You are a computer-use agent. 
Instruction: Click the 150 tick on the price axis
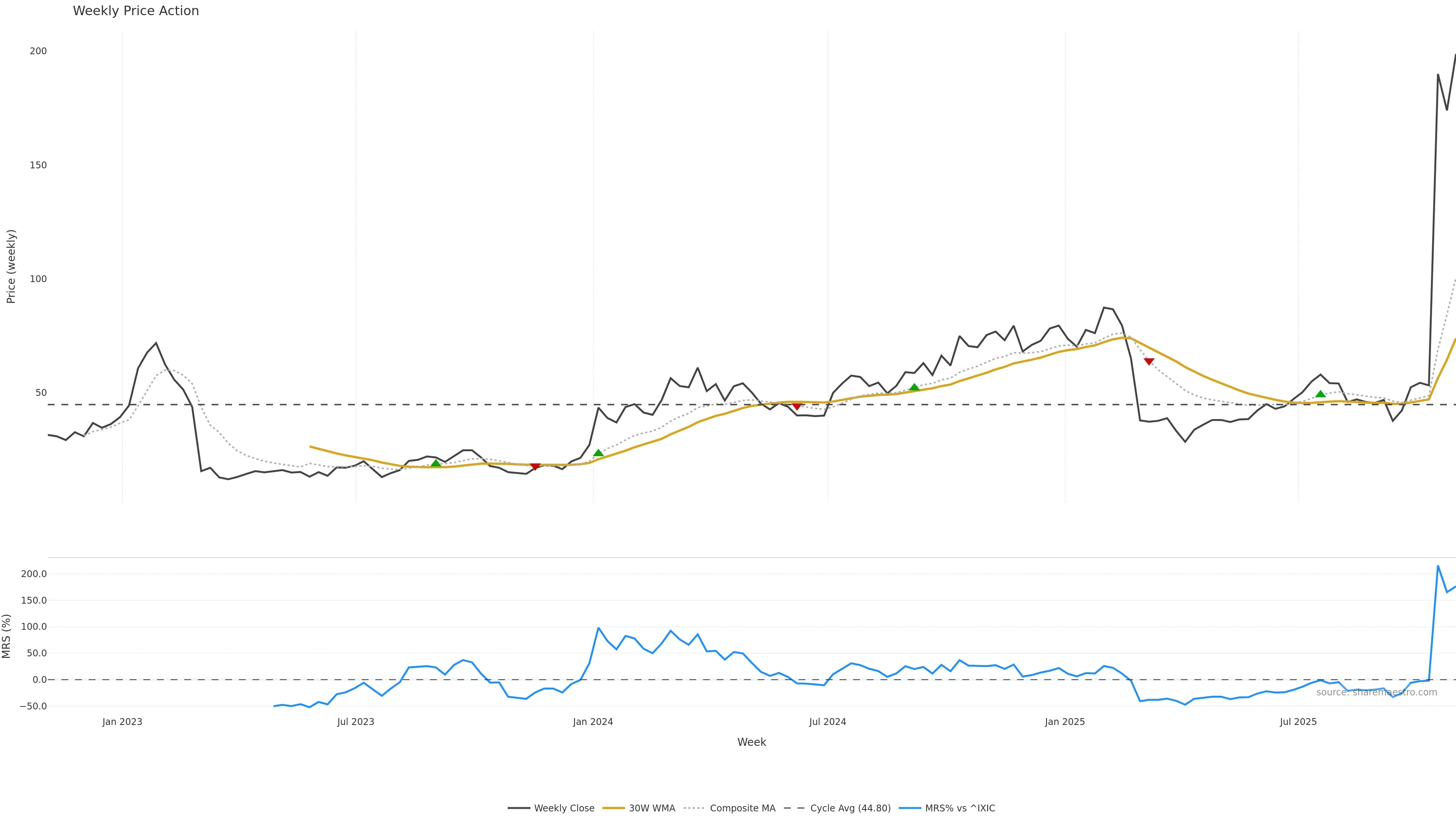38,165
